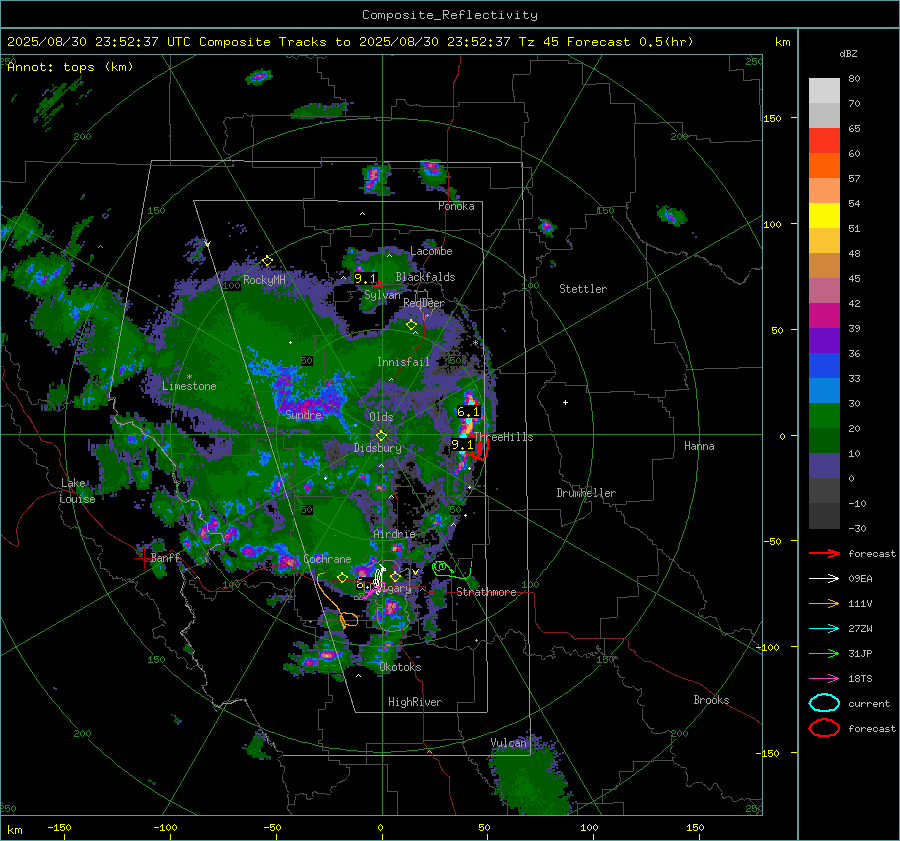Click the yellow diamond marker near RockyMH
Screen dimensions: 900x841
(x=267, y=261)
